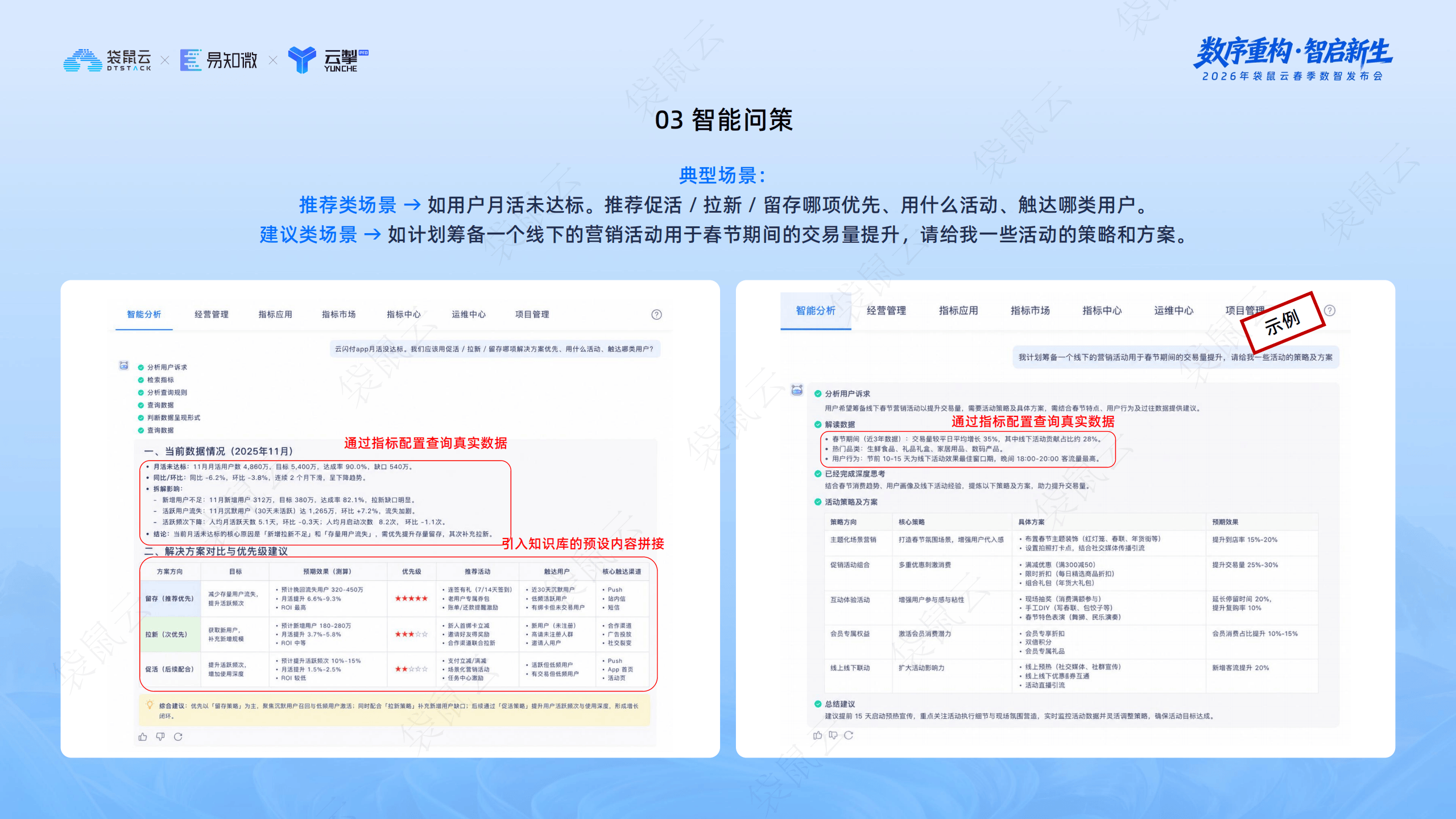The width and height of the screenshot is (1456, 819).
Task: Click 预期效果（测算）column header
Action: click(x=328, y=572)
